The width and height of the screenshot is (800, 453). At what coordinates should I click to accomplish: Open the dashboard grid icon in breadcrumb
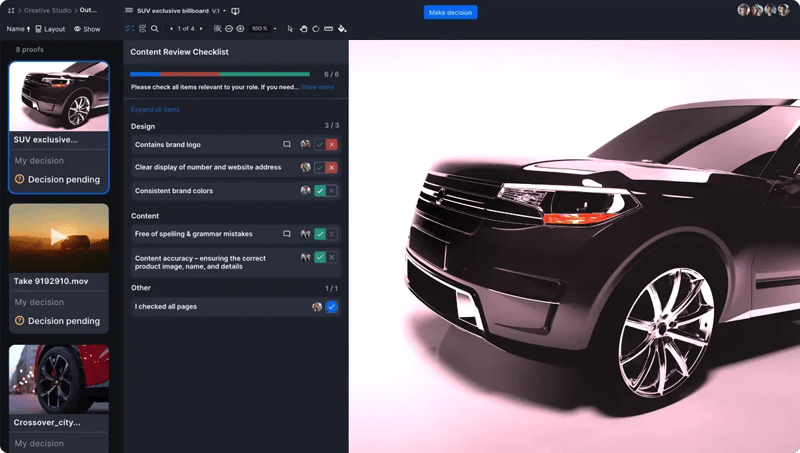(11, 10)
